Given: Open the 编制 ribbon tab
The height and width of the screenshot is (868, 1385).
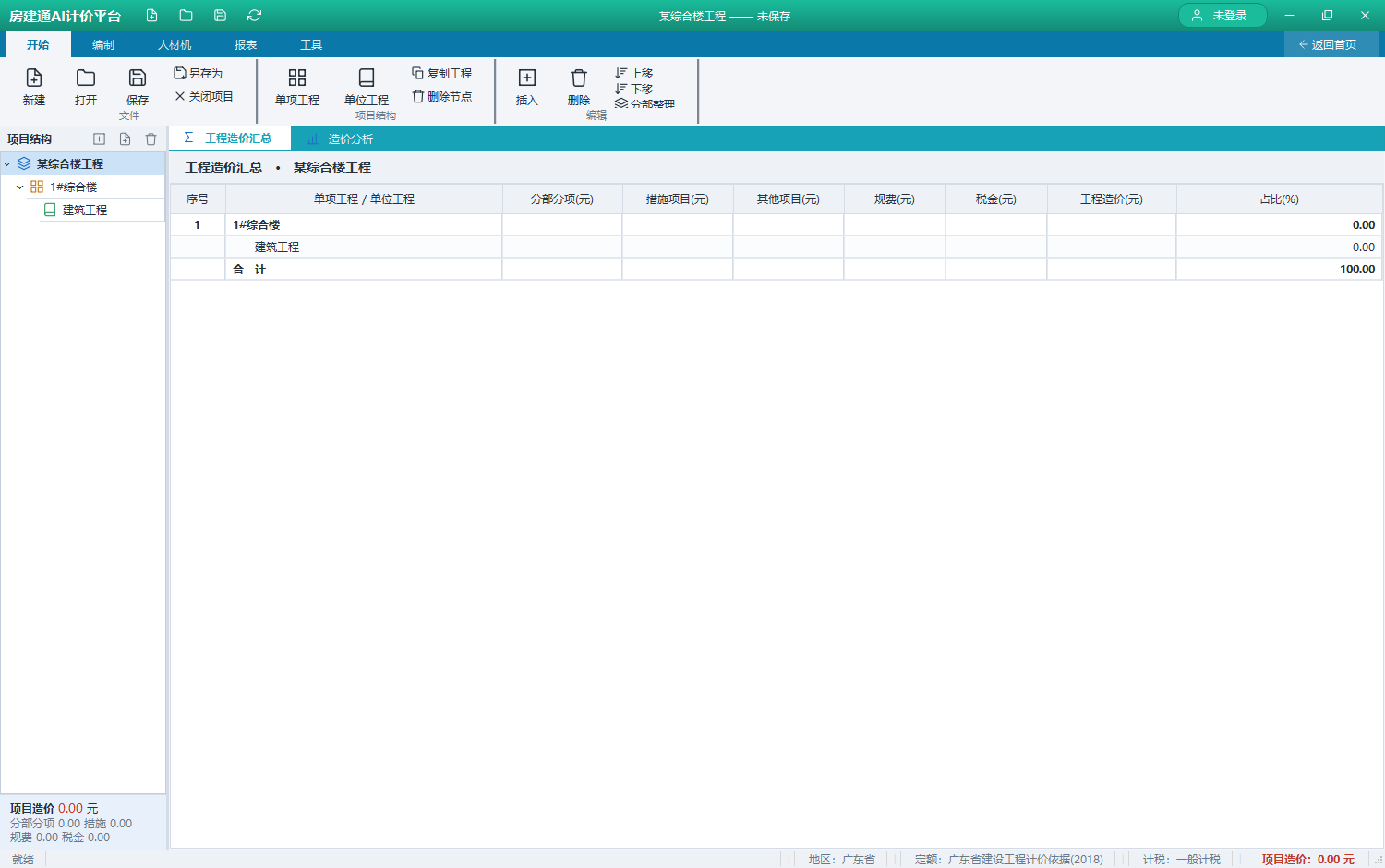Looking at the screenshot, I should point(103,44).
